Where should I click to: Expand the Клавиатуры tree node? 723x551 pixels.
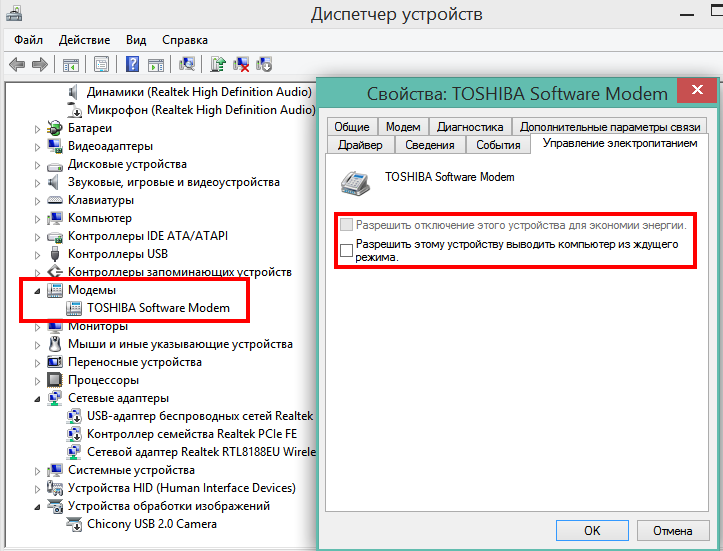(x=37, y=201)
